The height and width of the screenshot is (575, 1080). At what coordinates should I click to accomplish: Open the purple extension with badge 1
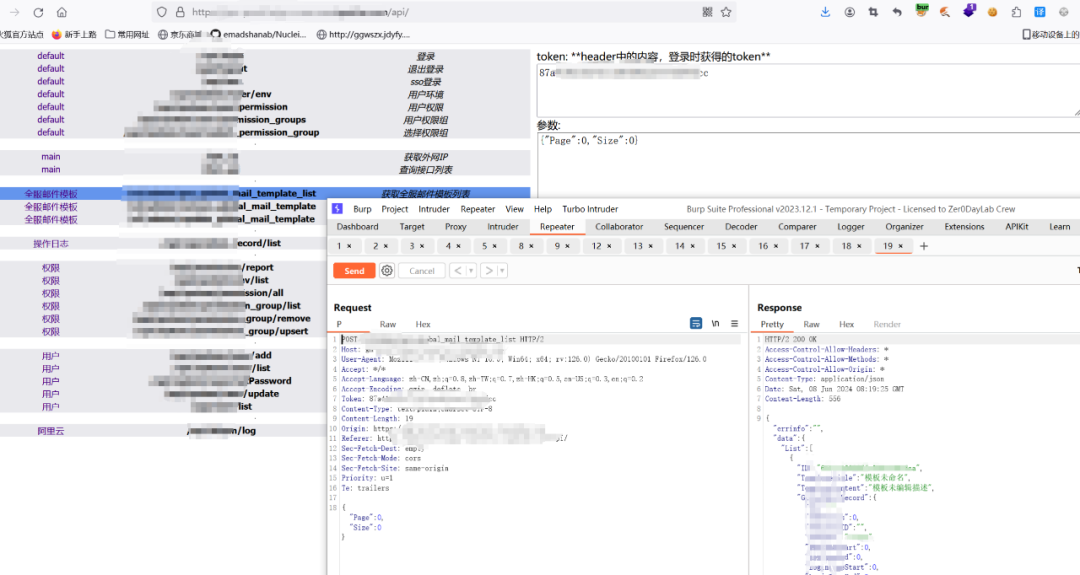click(x=969, y=11)
